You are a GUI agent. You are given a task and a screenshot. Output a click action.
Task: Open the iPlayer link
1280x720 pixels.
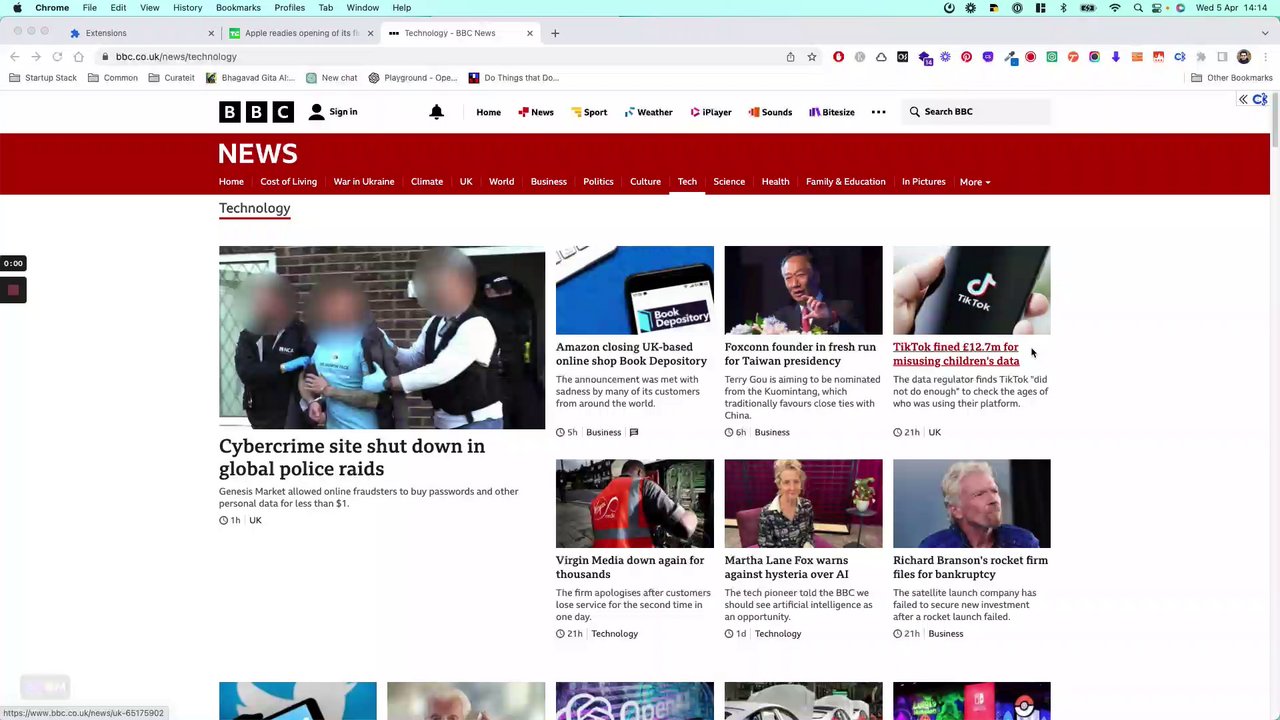[x=711, y=112]
